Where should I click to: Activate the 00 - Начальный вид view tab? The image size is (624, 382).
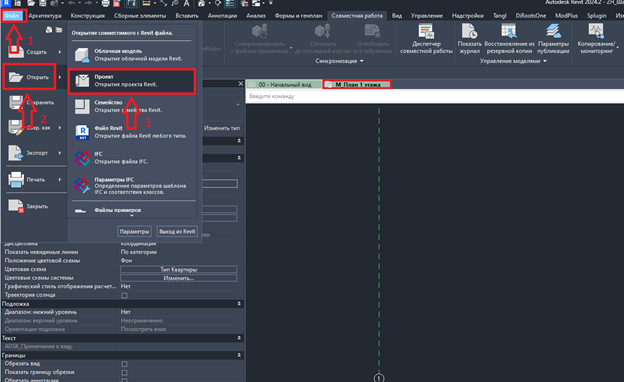click(284, 84)
